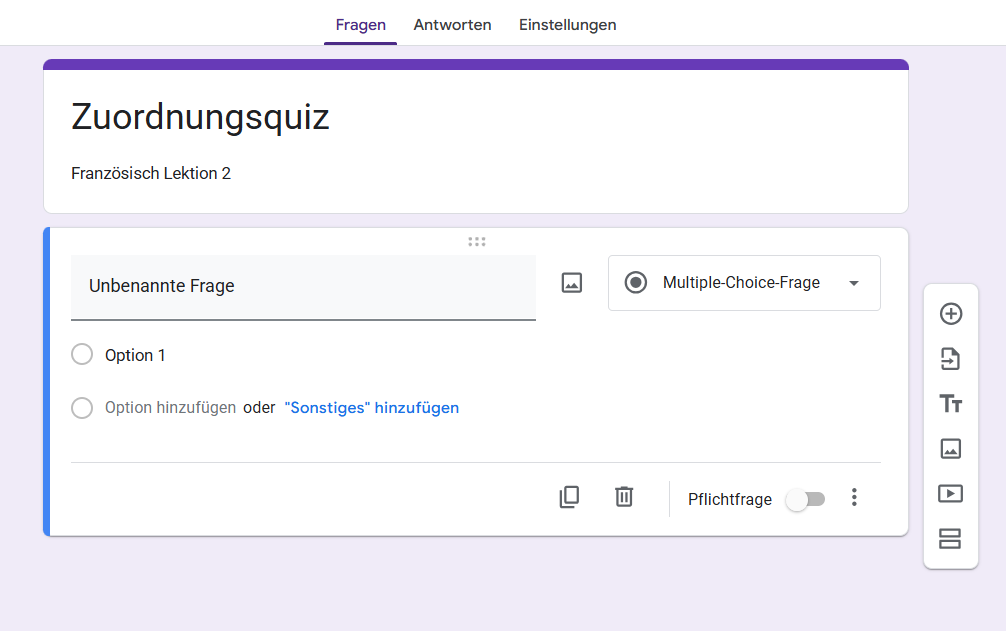Viewport: 1006px width, 631px height.
Task: Delete the question with the trash icon
Action: [624, 497]
